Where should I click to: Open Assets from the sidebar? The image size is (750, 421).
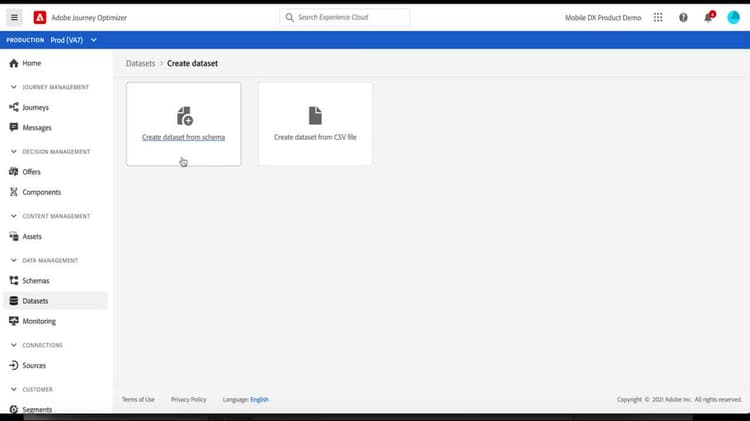coord(32,236)
